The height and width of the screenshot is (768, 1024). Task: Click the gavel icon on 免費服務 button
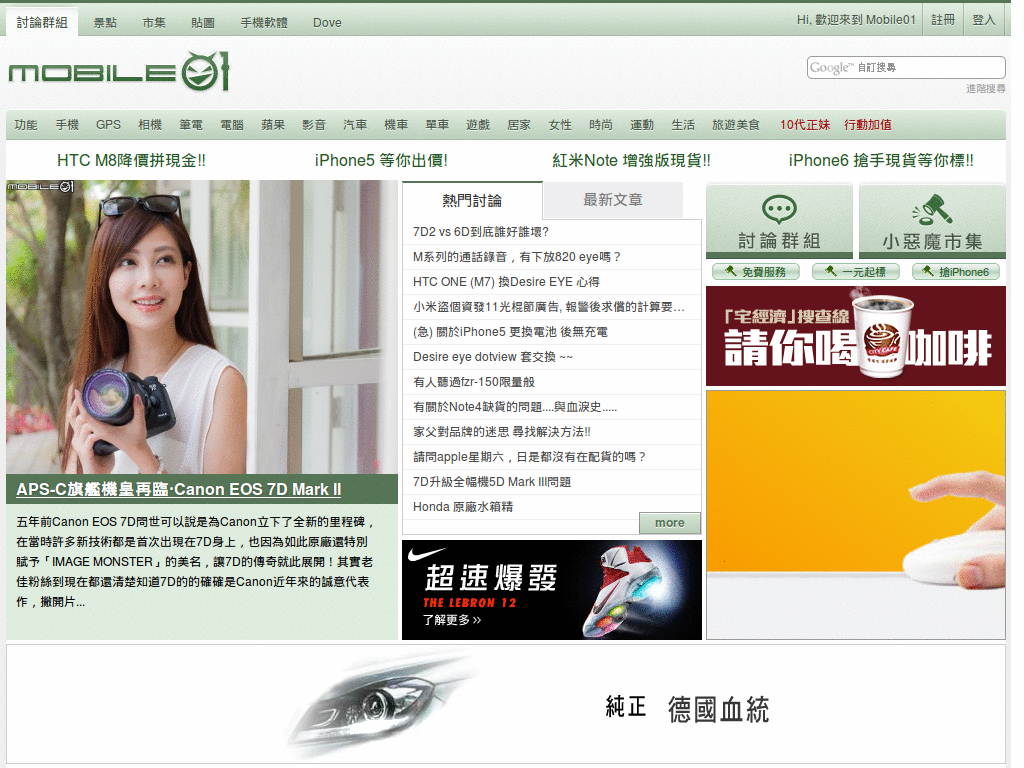coord(731,271)
